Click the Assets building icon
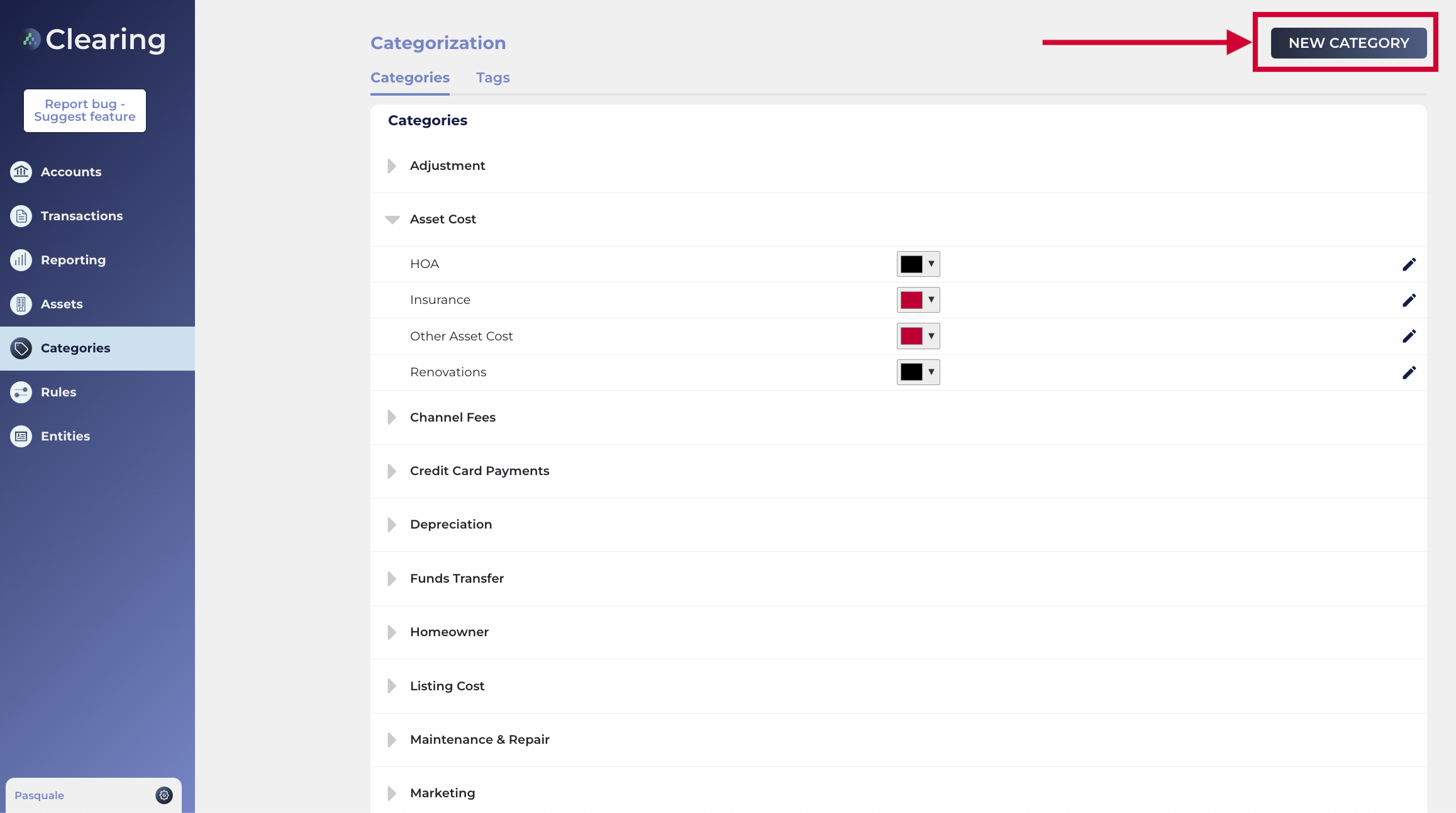Image resolution: width=1456 pixels, height=813 pixels. [21, 304]
